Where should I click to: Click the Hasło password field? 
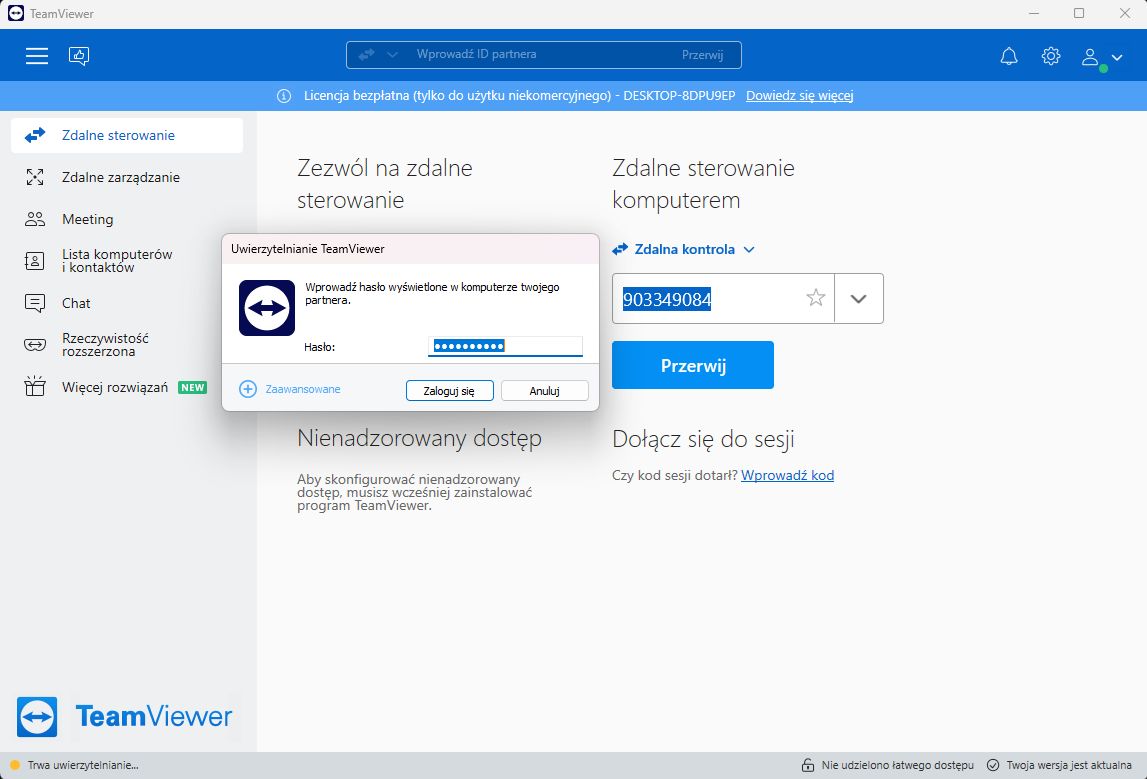click(505, 346)
